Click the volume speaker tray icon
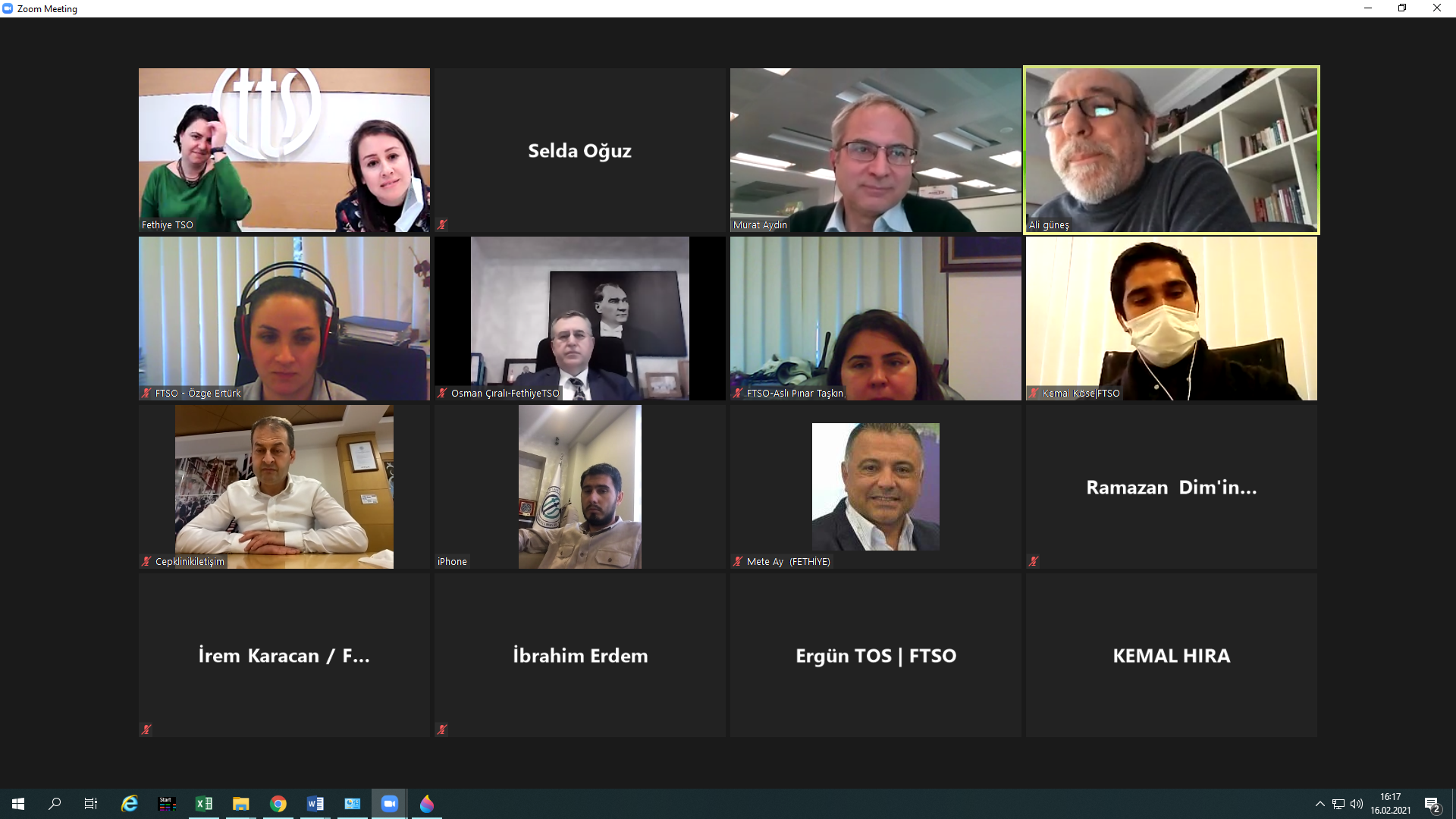The height and width of the screenshot is (819, 1456). (1357, 804)
